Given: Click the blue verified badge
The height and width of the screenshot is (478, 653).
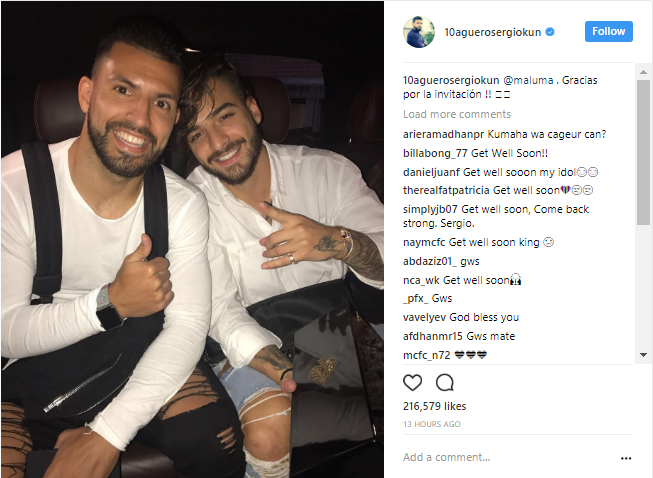Looking at the screenshot, I should (550, 32).
